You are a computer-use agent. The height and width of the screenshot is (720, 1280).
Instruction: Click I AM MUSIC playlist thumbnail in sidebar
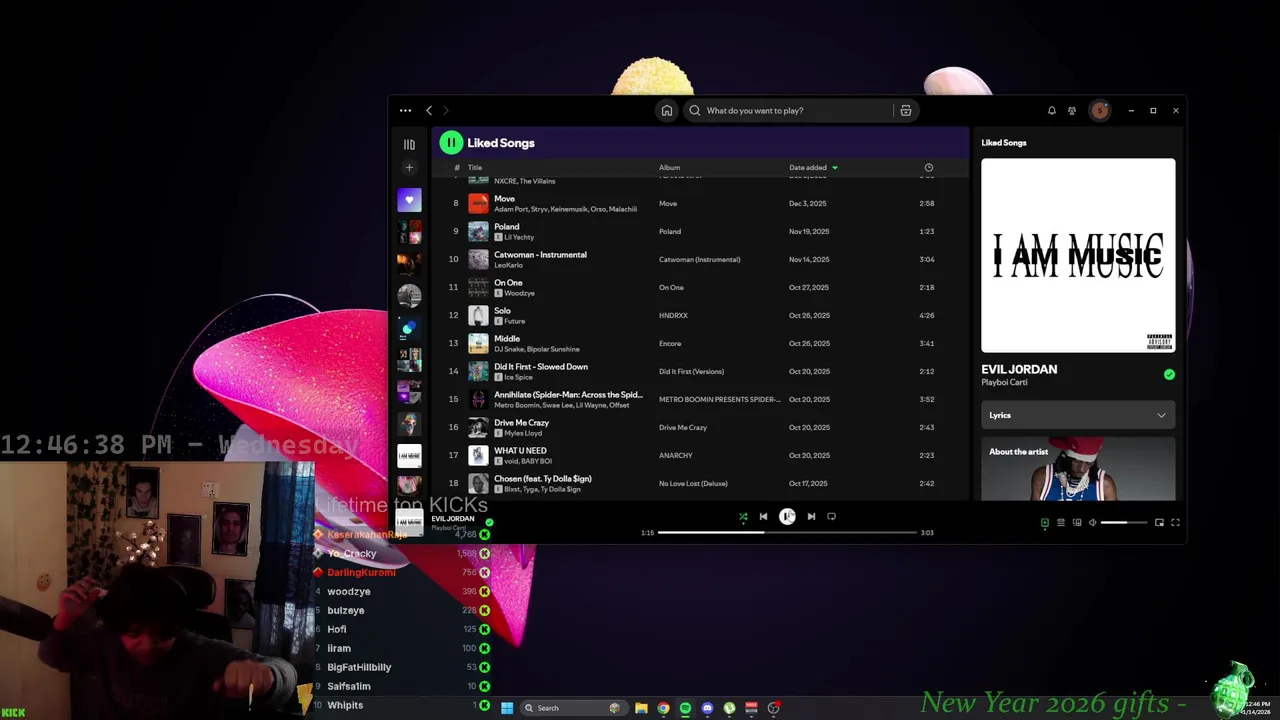[x=409, y=456]
